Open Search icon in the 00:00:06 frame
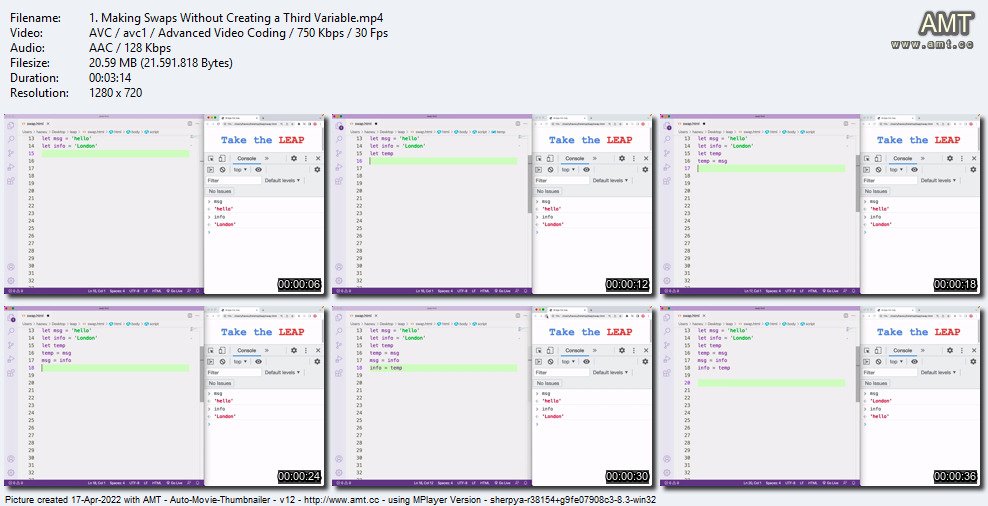This screenshot has height=506, width=988. pyautogui.click(x=11, y=139)
